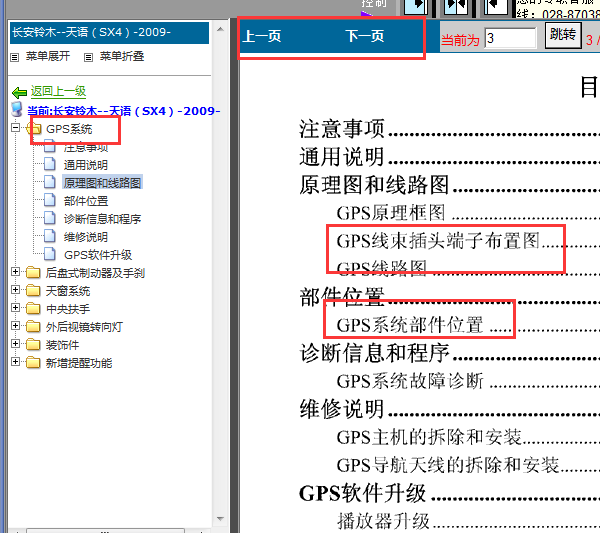Click the 菜单展开 label
600x533 pixels.
[x=48, y=56]
